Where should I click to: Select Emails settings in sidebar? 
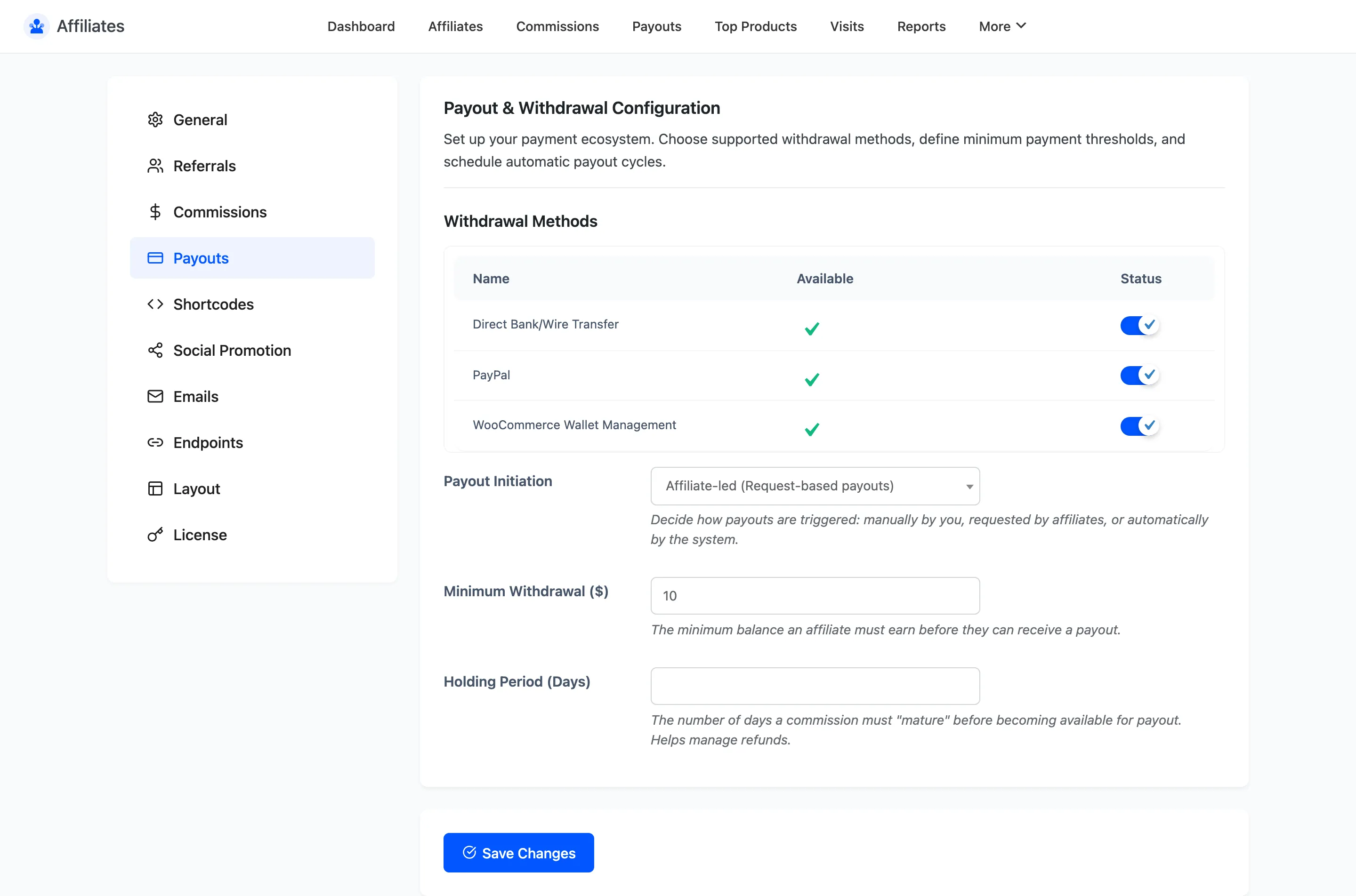(x=252, y=397)
